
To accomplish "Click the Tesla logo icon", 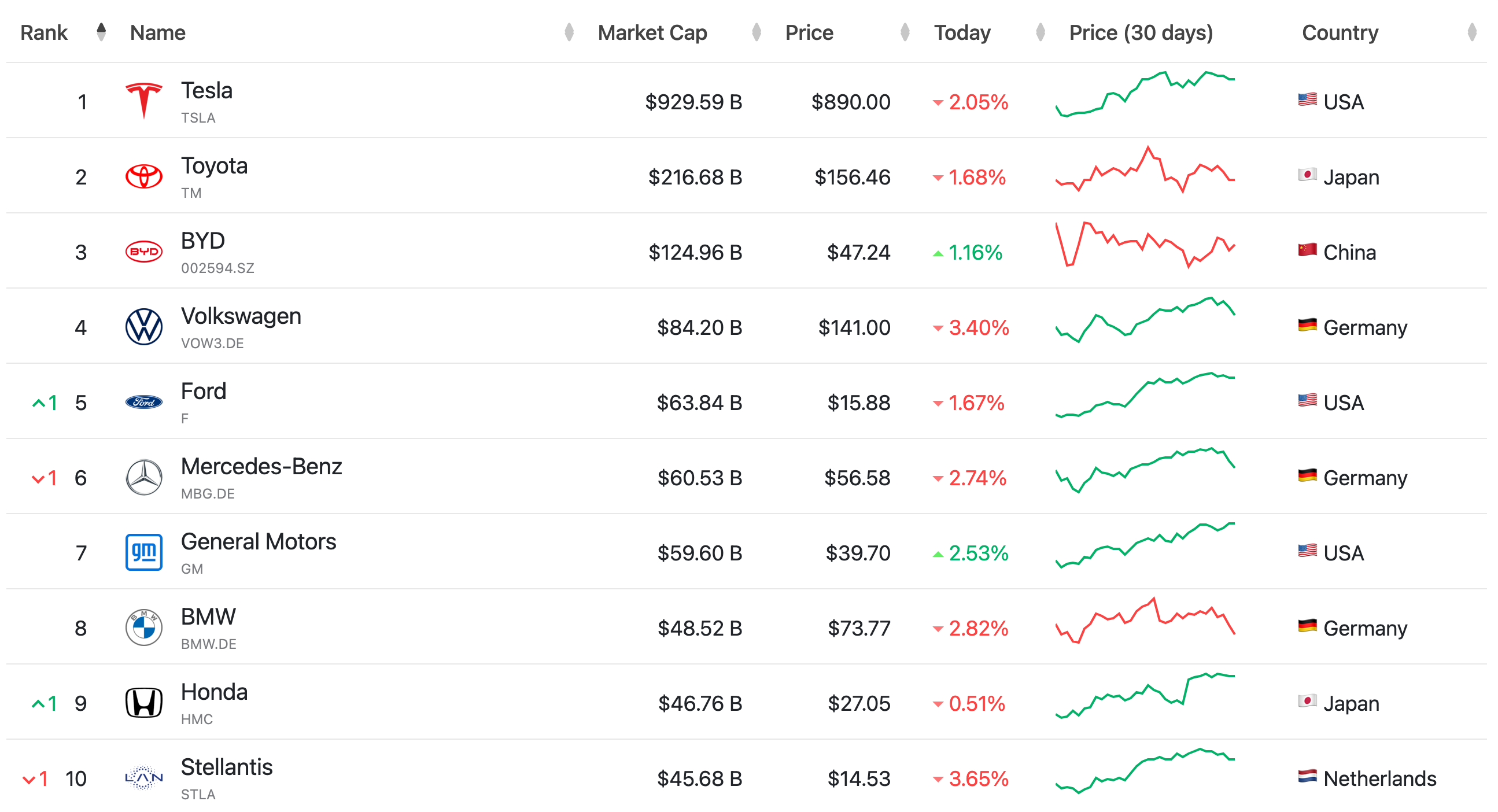I will [x=143, y=101].
